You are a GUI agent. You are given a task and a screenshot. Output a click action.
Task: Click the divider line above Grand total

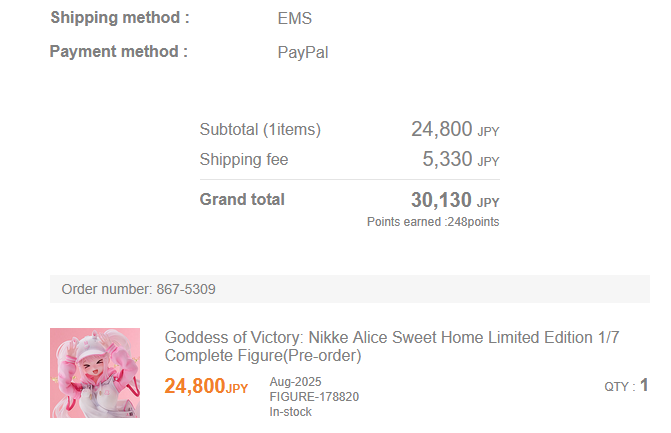tap(350, 180)
